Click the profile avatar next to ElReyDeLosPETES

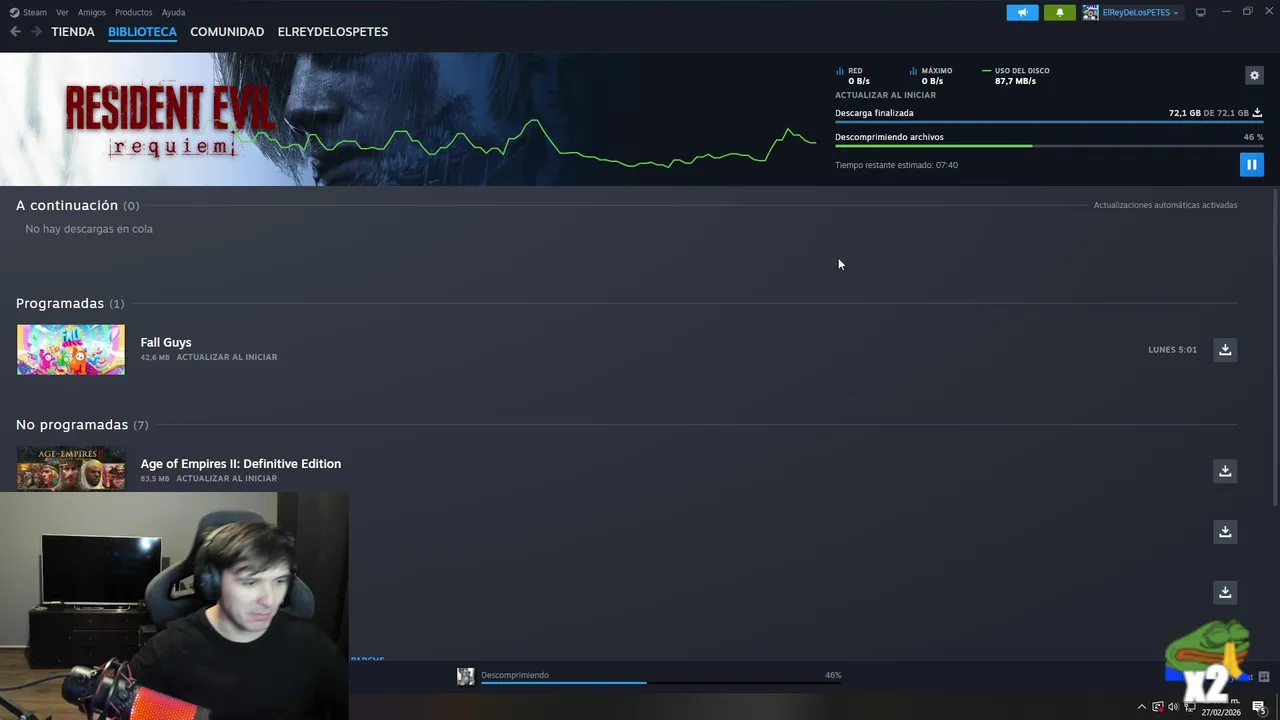pos(1091,12)
